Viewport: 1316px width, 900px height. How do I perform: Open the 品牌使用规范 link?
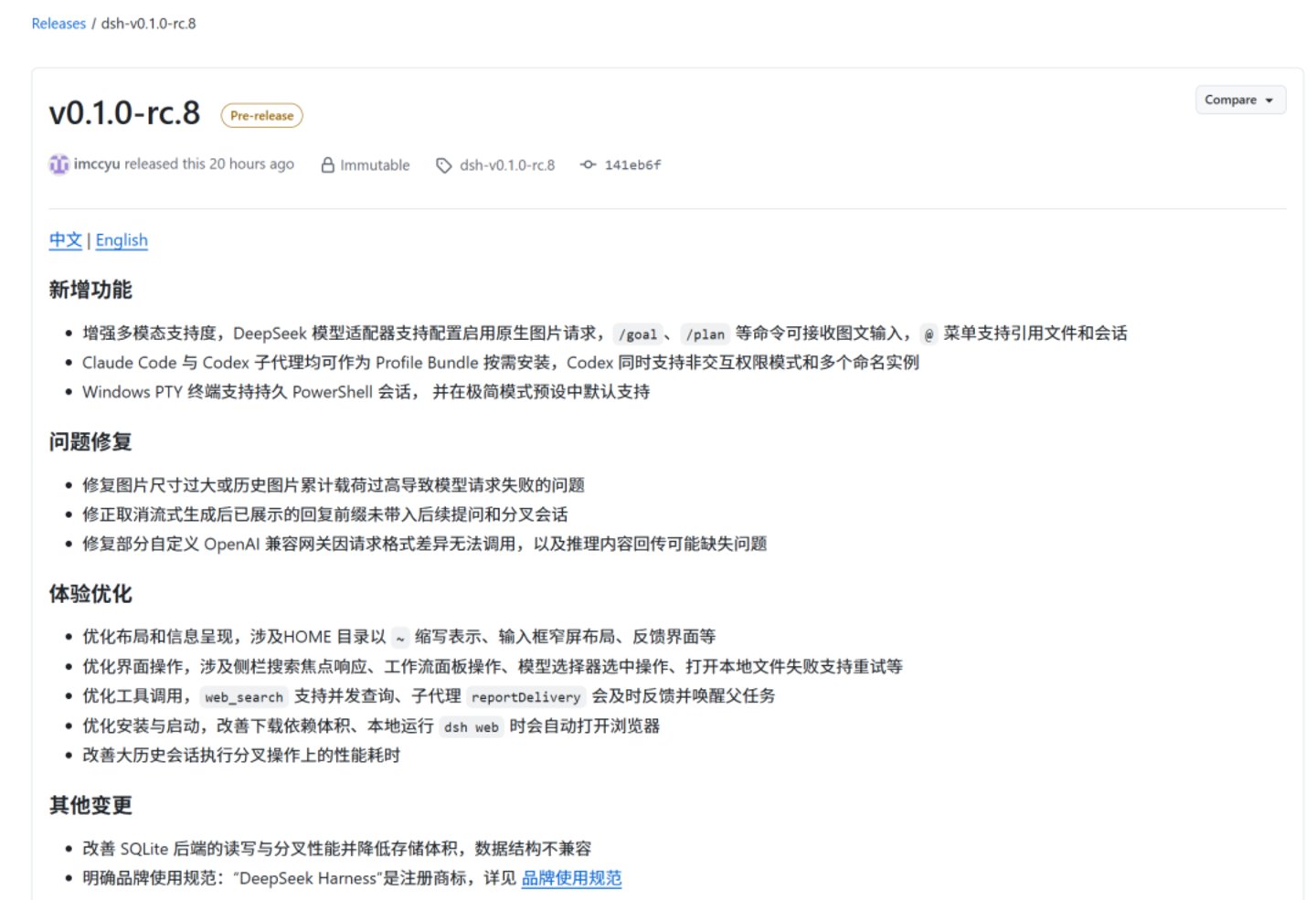click(571, 878)
